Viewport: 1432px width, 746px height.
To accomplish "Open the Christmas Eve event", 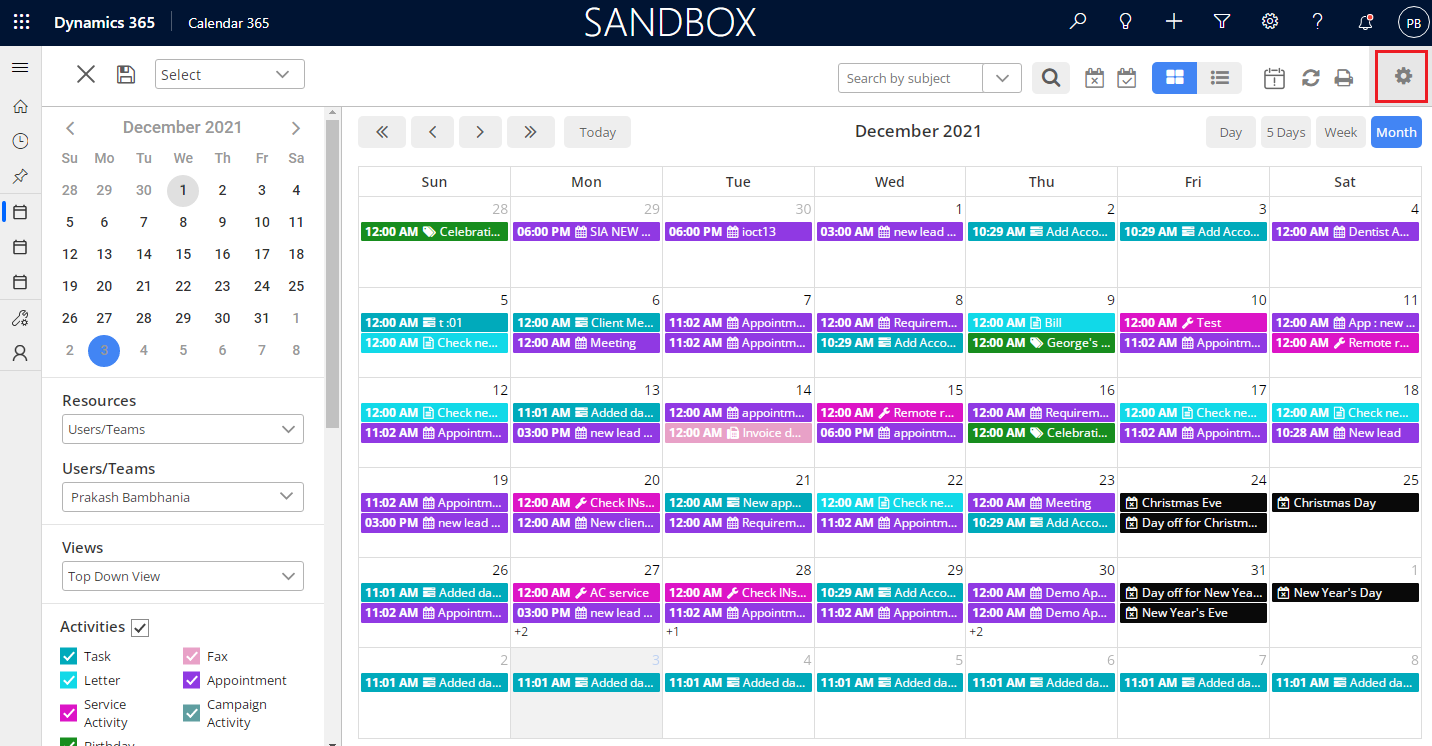I will (1193, 503).
